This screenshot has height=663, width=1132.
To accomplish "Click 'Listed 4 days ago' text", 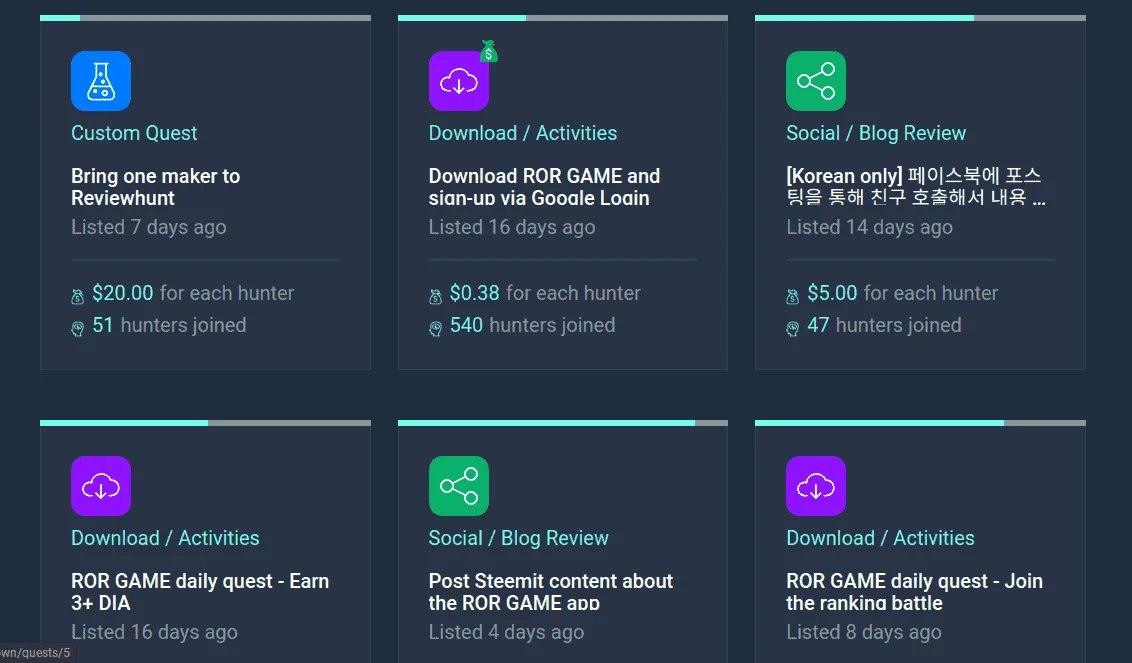I will tap(506, 633).
